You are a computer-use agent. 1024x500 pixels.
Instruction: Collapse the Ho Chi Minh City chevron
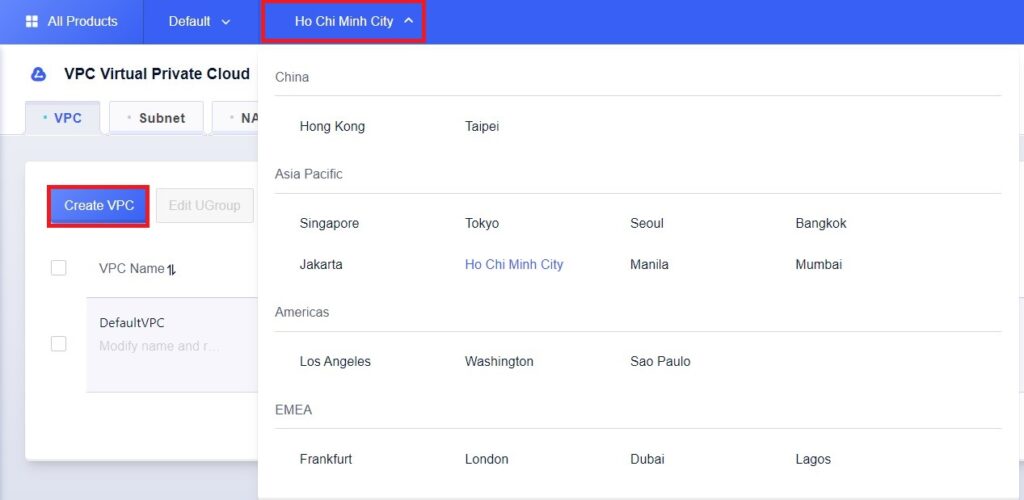point(409,21)
